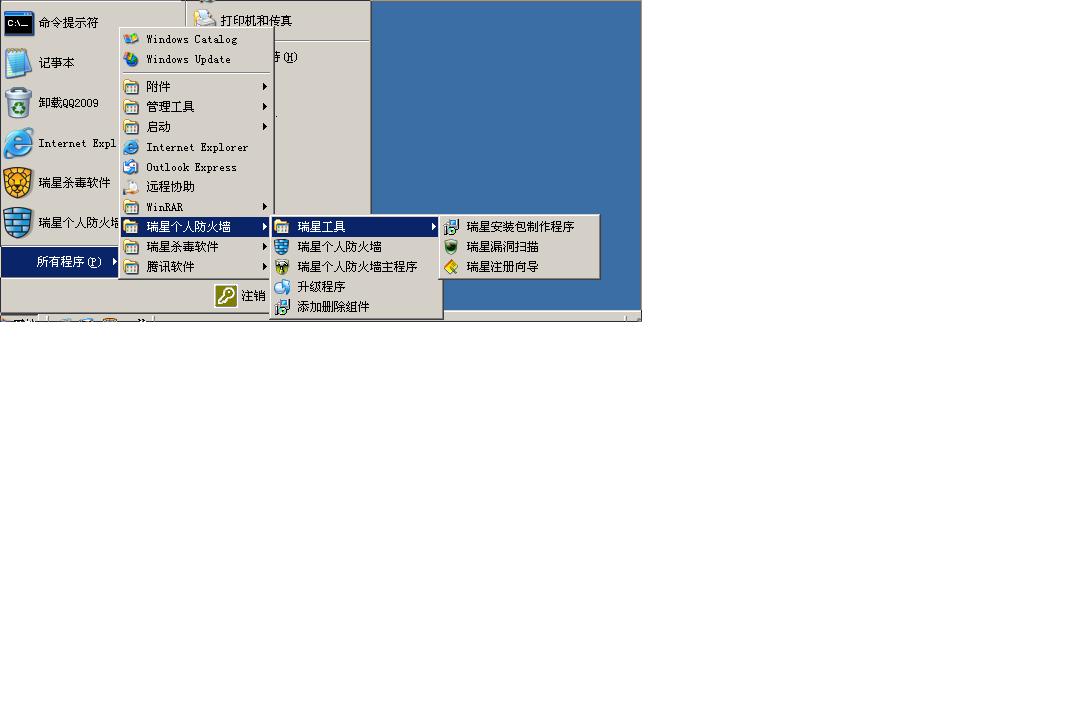This screenshot has height=708, width=1090.
Task: Click Internet Explorer icon in programs list
Action: [131, 147]
